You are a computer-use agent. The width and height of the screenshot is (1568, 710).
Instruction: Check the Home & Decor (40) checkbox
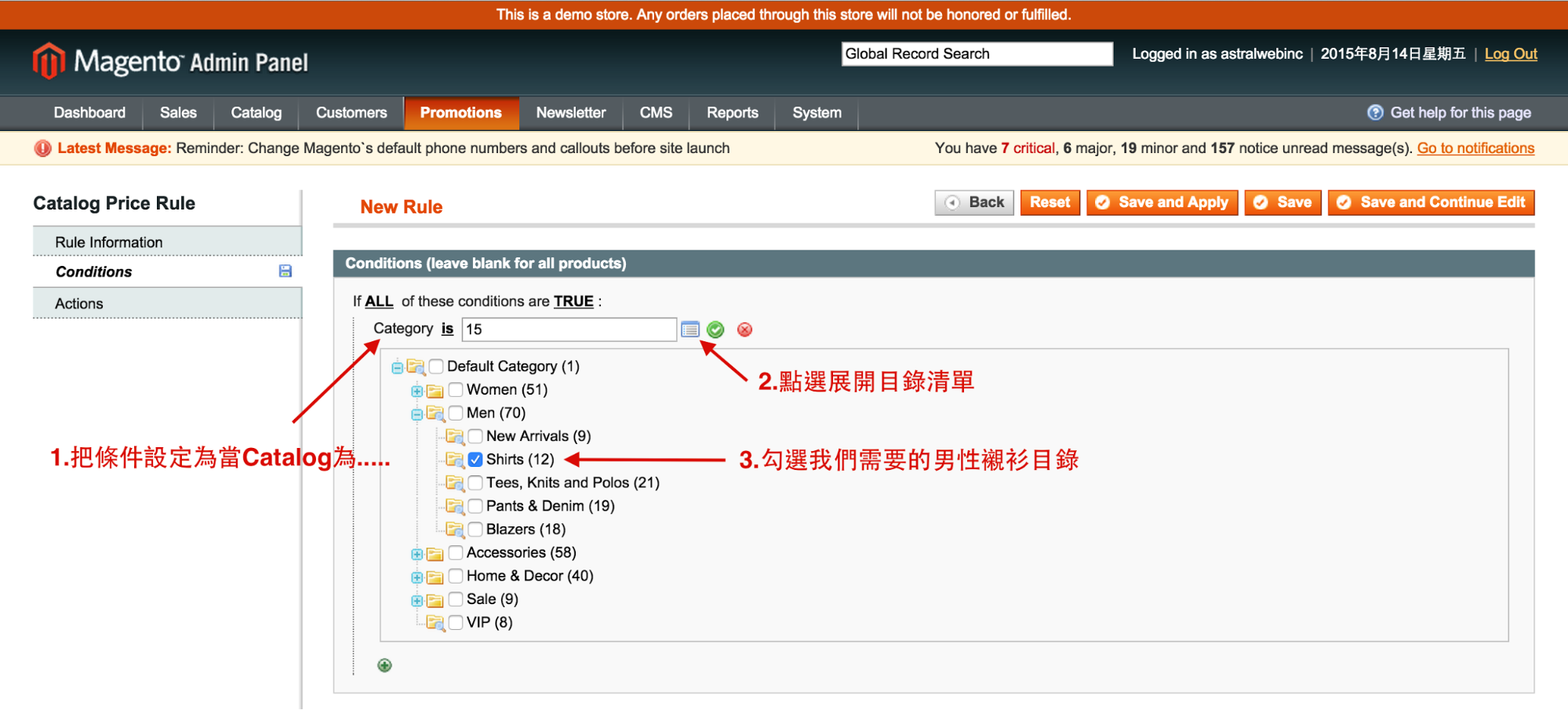[456, 576]
